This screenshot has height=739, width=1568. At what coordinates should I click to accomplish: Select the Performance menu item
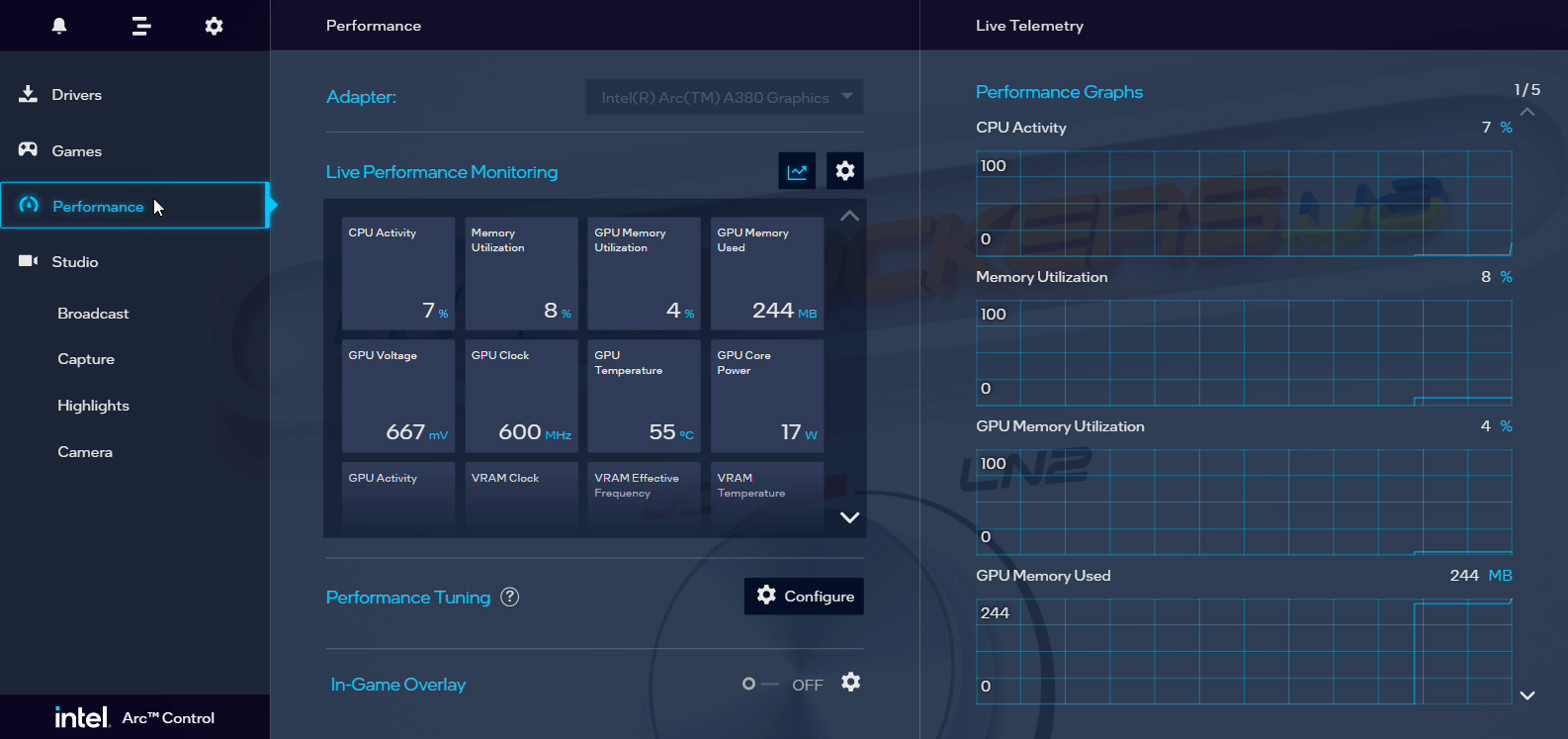click(x=134, y=206)
